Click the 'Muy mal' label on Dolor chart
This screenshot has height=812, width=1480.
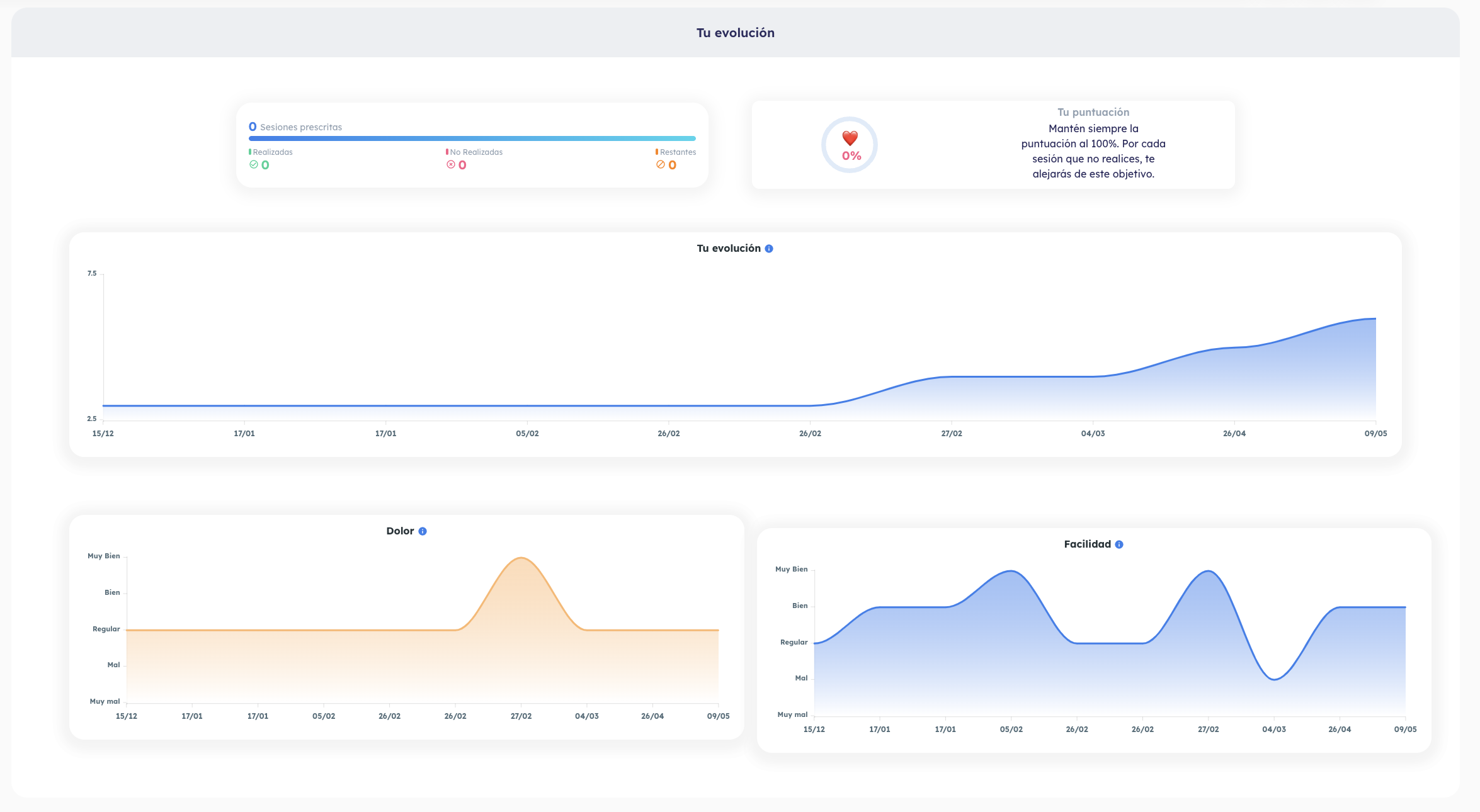coord(105,701)
